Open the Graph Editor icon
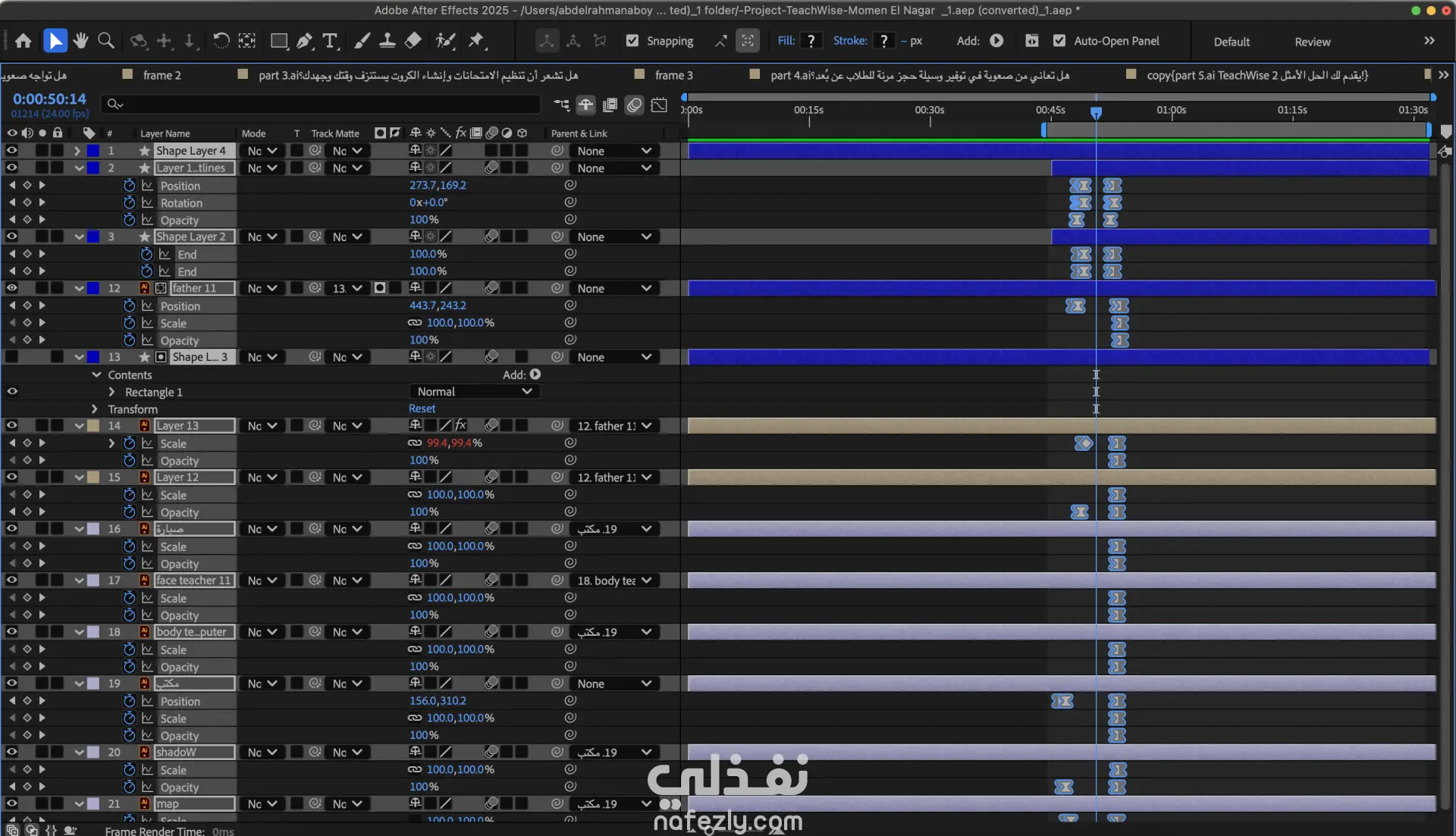This screenshot has height=836, width=1456. click(x=659, y=105)
